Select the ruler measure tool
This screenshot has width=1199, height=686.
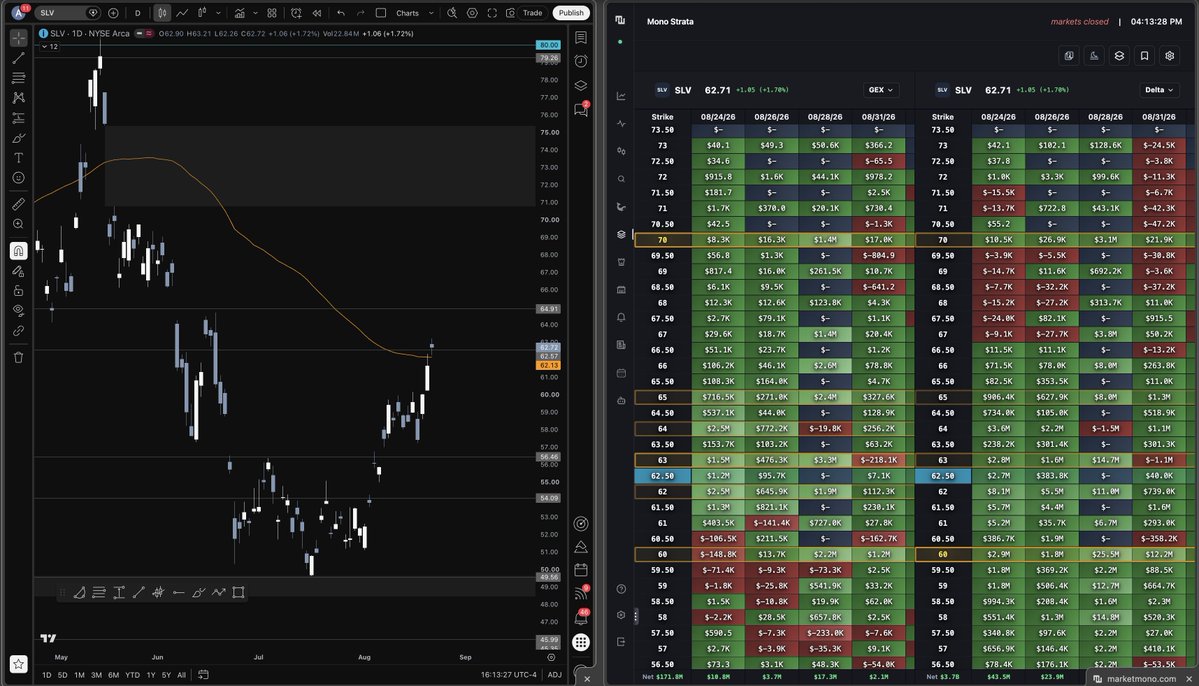point(18,204)
